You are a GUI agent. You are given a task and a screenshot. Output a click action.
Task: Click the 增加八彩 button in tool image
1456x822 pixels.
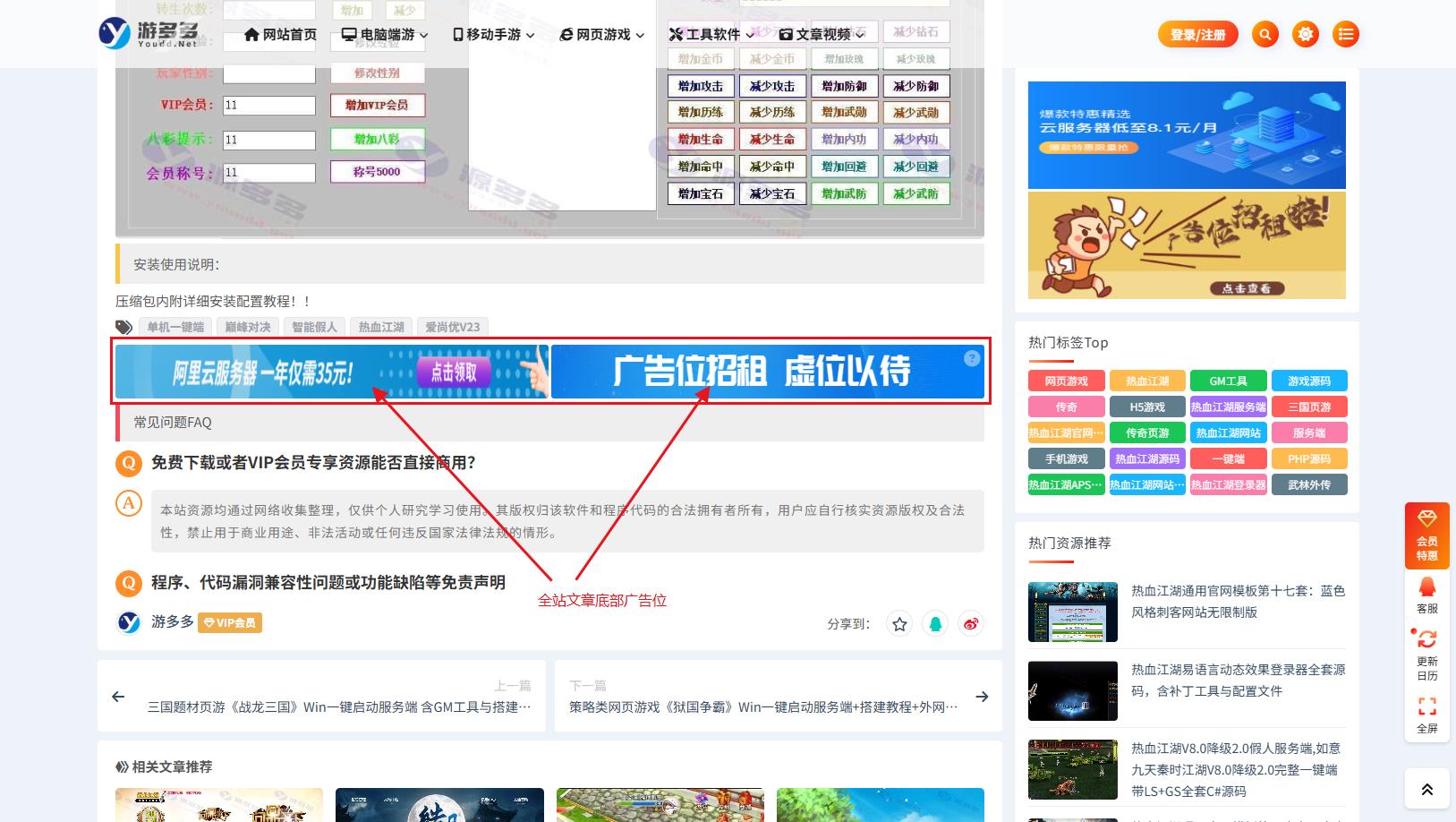point(377,139)
